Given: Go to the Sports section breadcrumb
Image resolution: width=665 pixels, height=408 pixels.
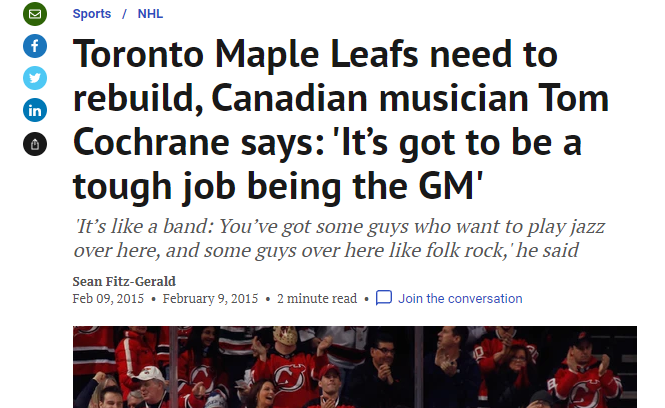Looking at the screenshot, I should point(92,14).
